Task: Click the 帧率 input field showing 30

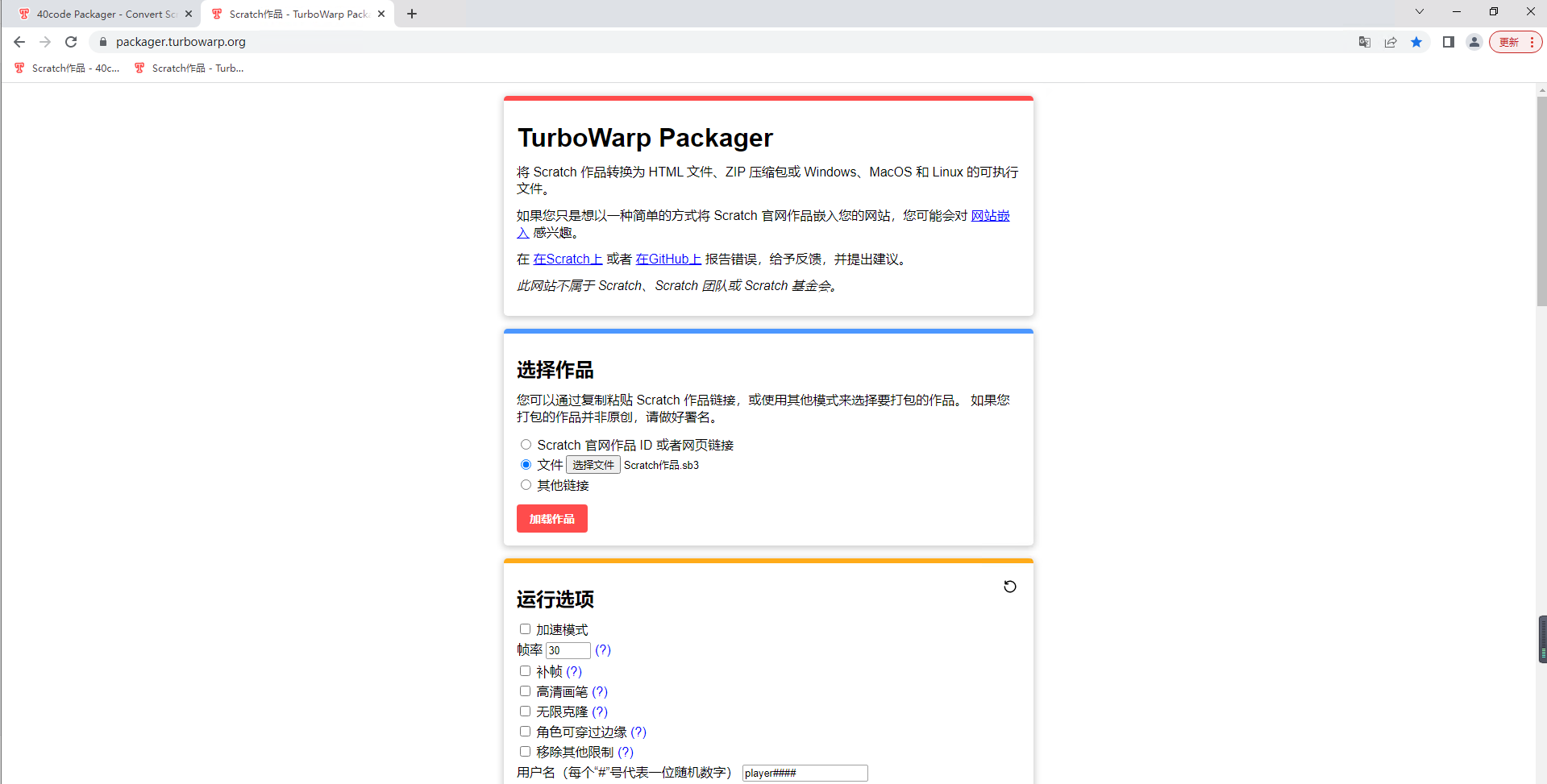Action: tap(568, 650)
